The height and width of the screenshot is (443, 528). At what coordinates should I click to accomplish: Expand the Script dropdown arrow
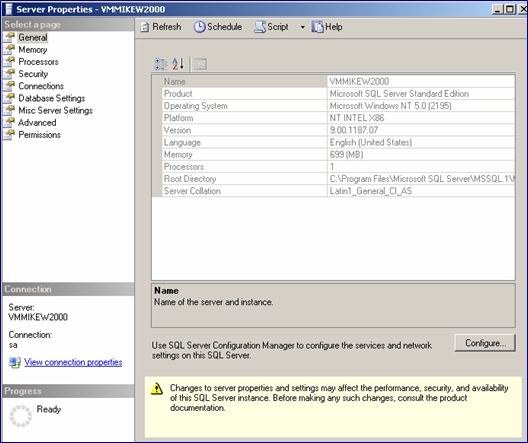coord(302,27)
